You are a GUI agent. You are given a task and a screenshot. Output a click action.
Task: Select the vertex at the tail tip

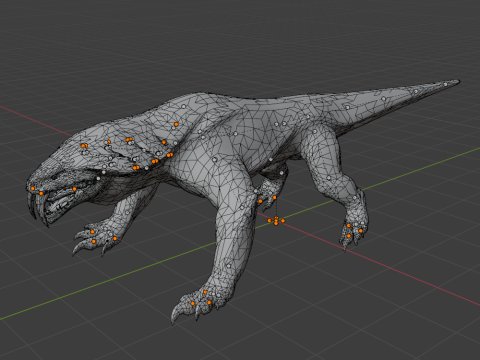pos(445,85)
